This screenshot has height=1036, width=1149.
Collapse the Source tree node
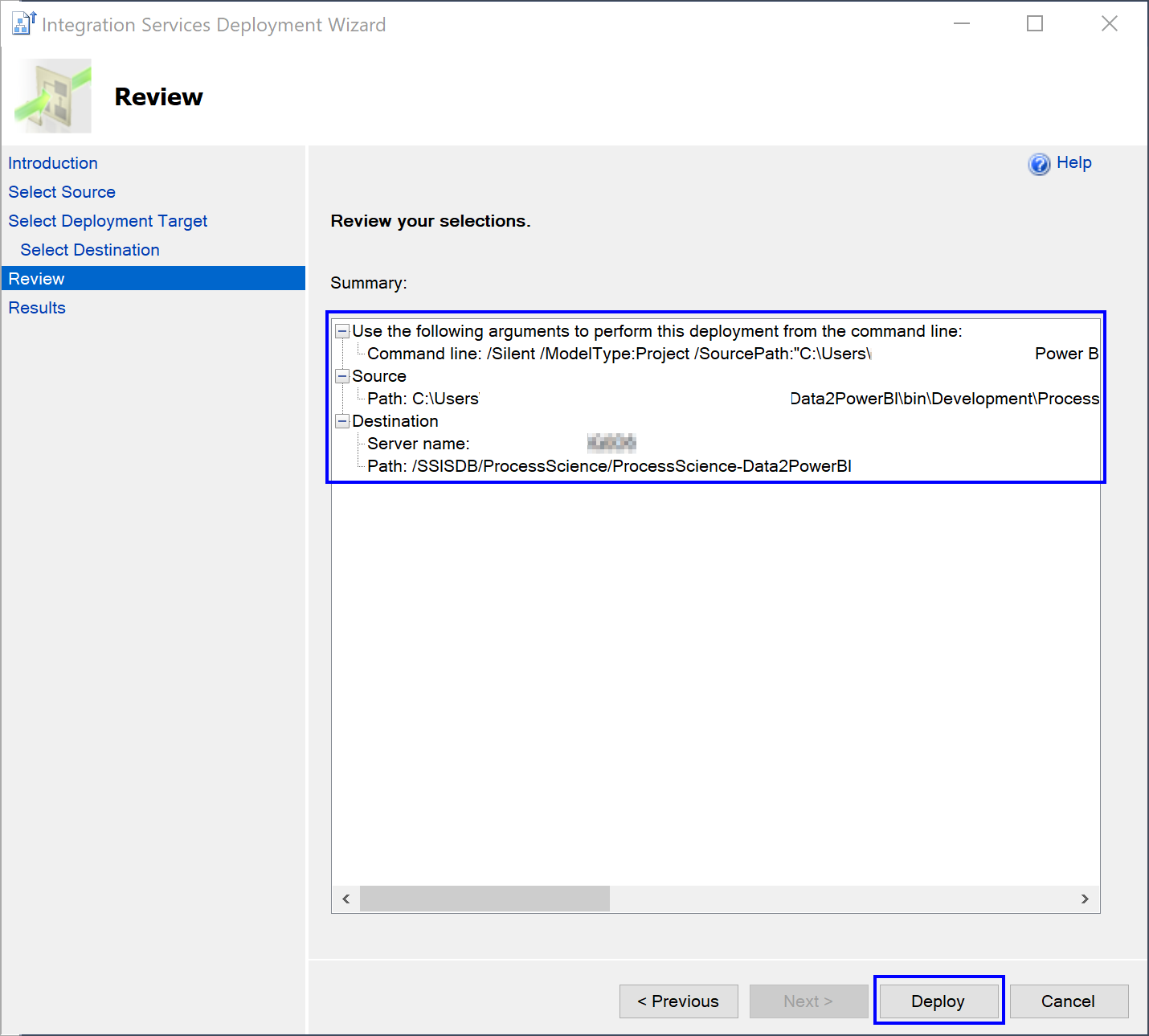342,376
